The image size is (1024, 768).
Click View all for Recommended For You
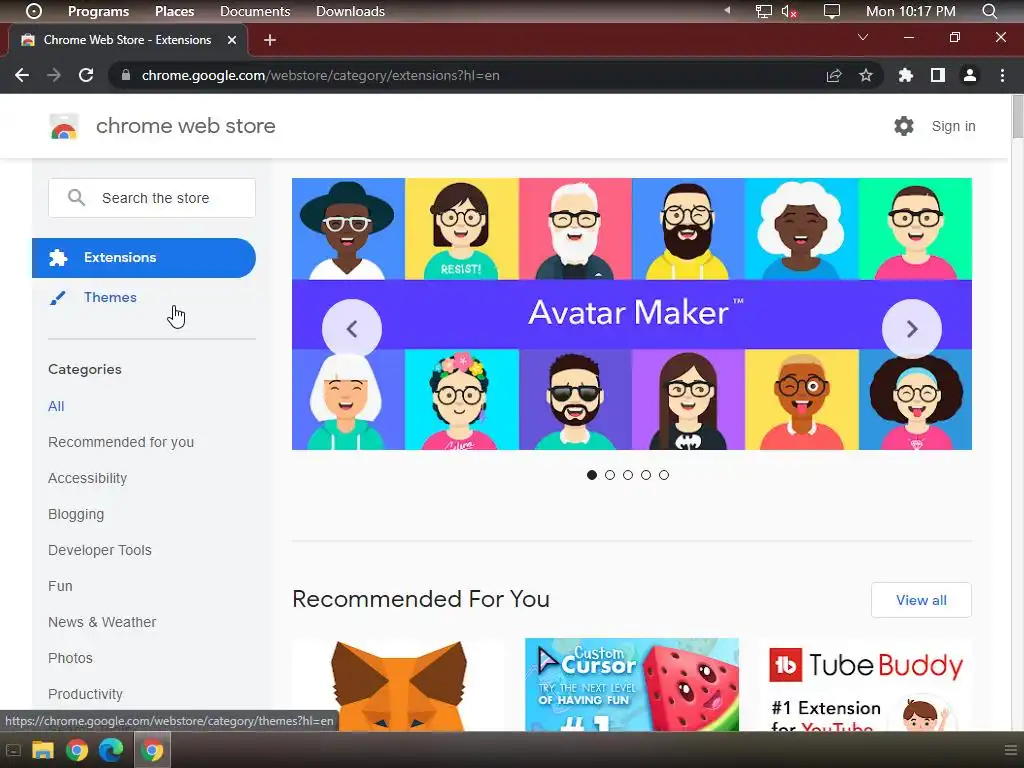pyautogui.click(x=921, y=600)
